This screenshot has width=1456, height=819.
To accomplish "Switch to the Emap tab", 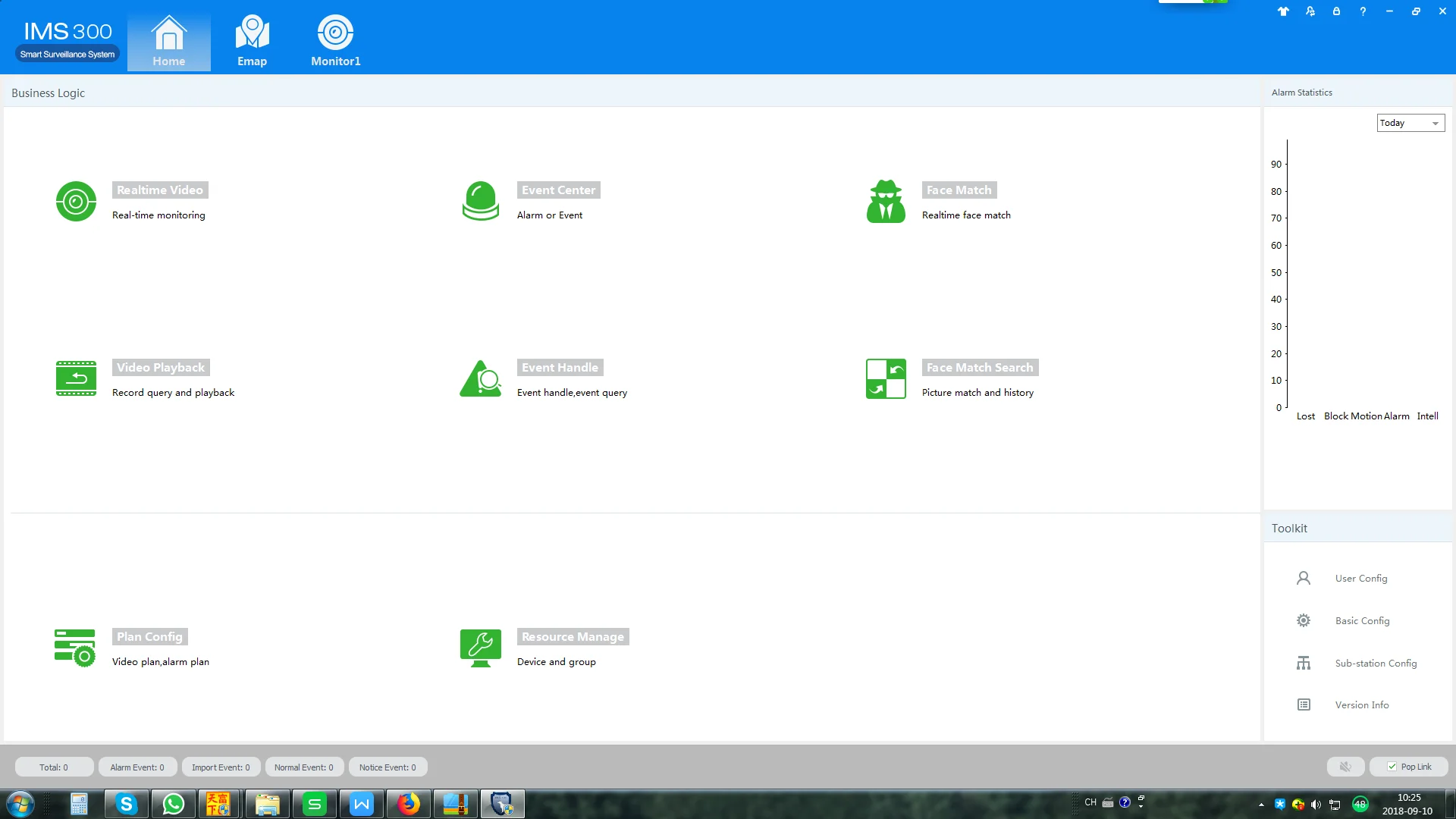I will coord(252,41).
